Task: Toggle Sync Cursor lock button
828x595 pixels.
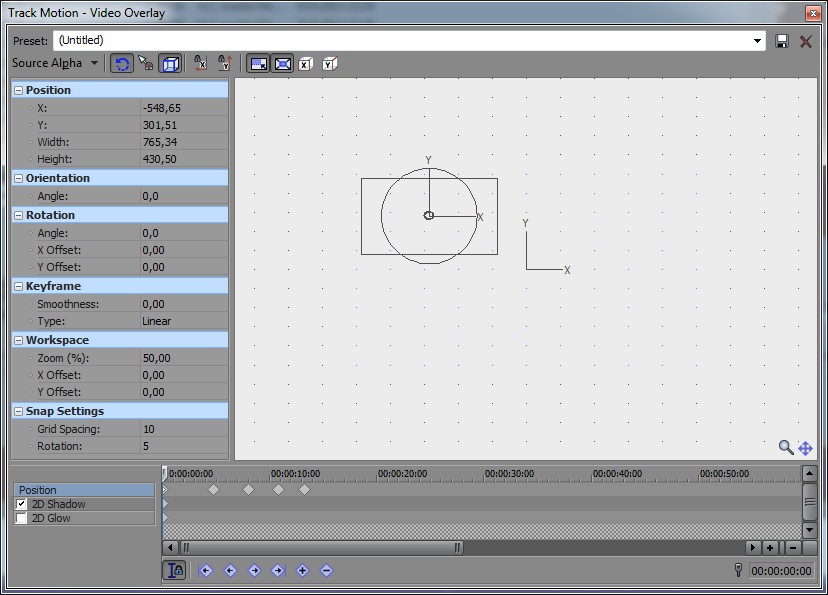Action: pyautogui.click(x=175, y=570)
